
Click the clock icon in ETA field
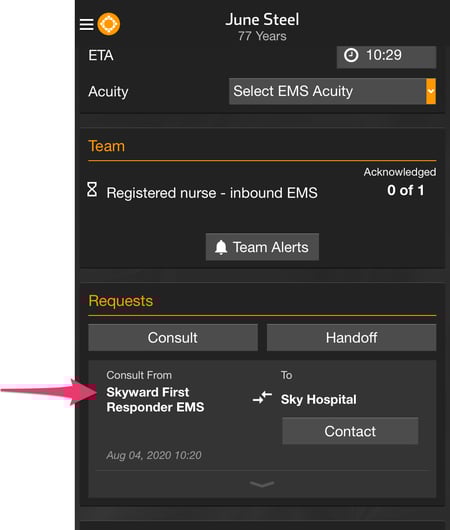coord(351,55)
